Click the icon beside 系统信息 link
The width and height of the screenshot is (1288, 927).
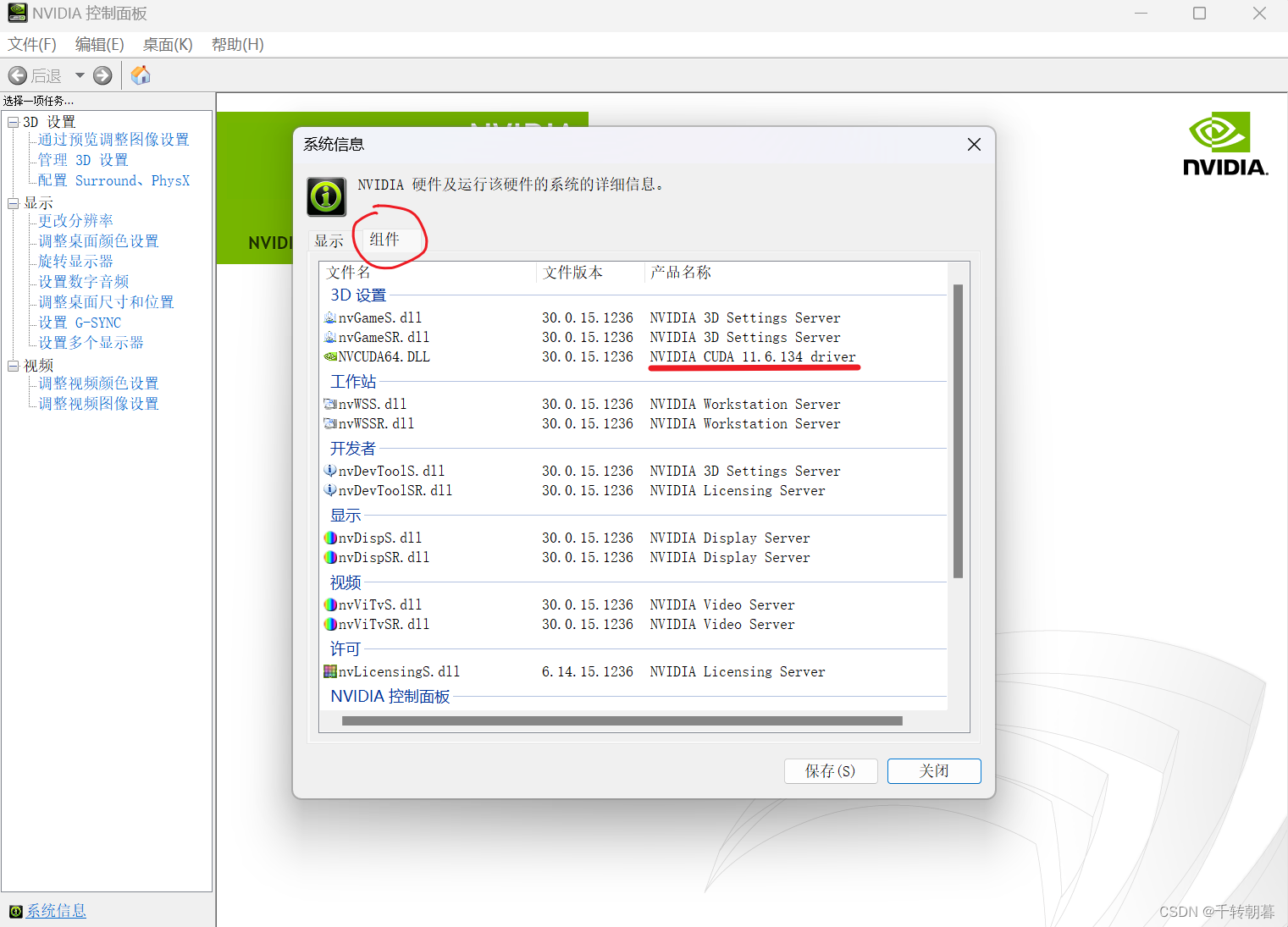point(15,911)
